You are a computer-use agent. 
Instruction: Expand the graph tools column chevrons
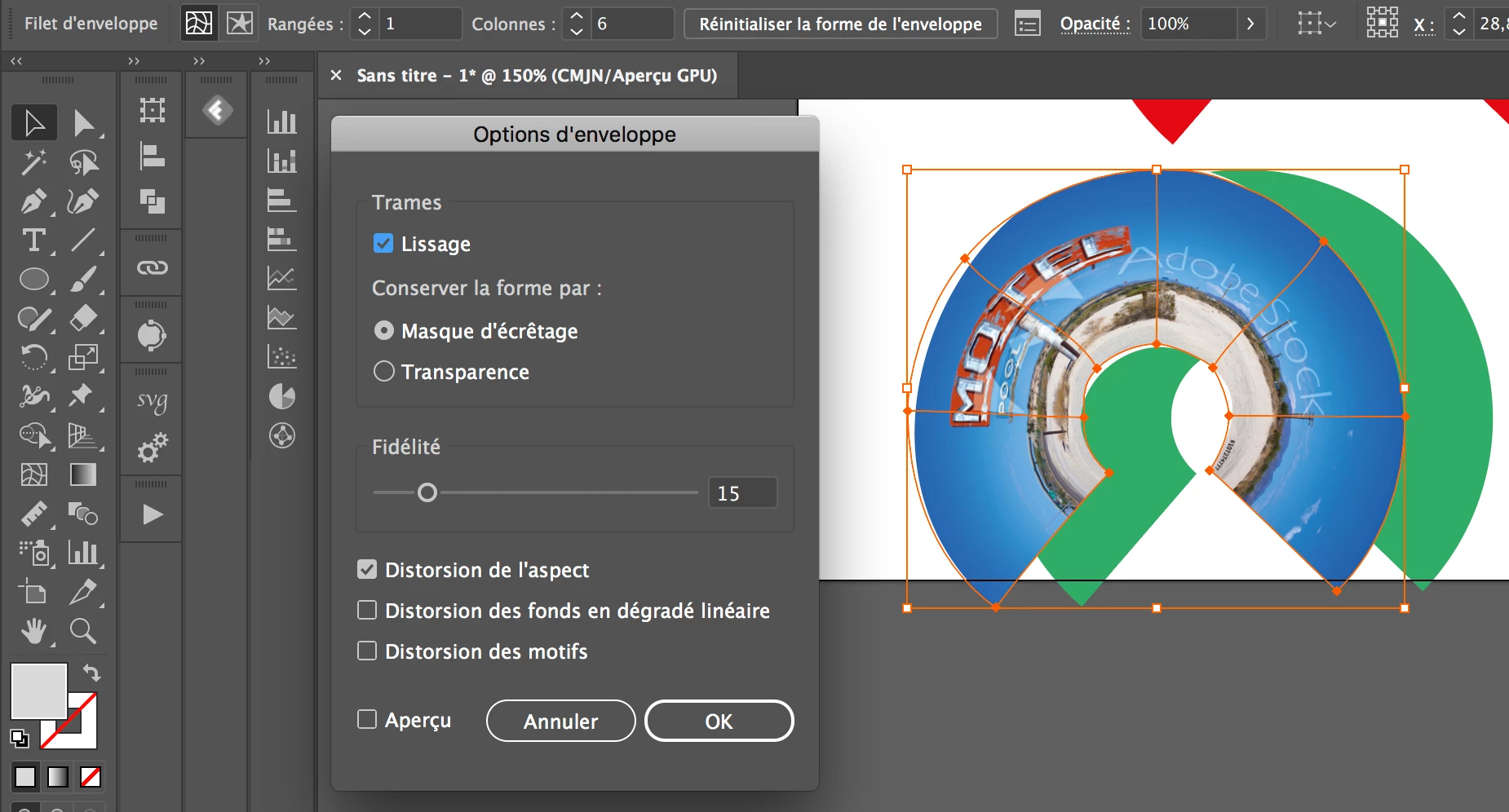pos(264,61)
